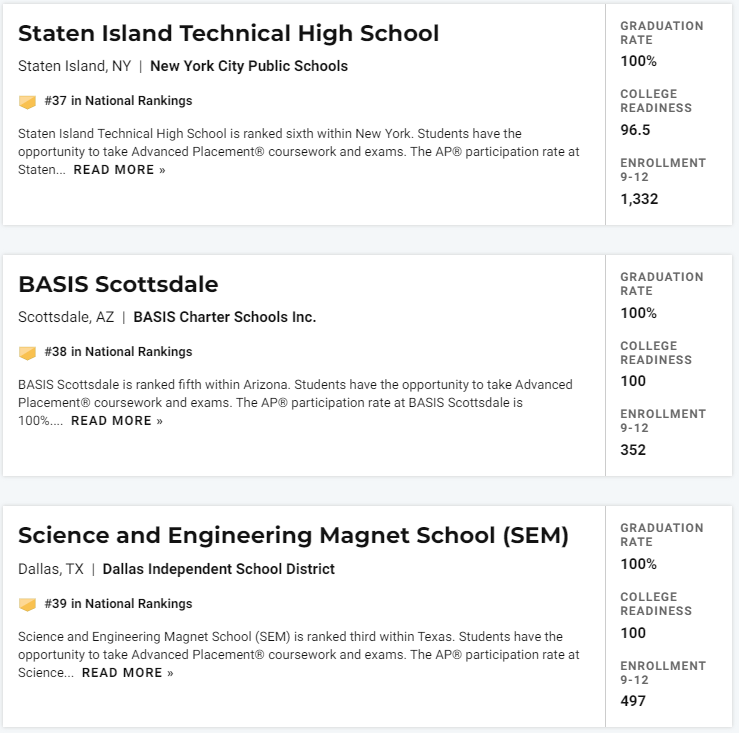Open Staten Island Technical High School title
The width and height of the screenshot is (739, 733).
[x=228, y=33]
